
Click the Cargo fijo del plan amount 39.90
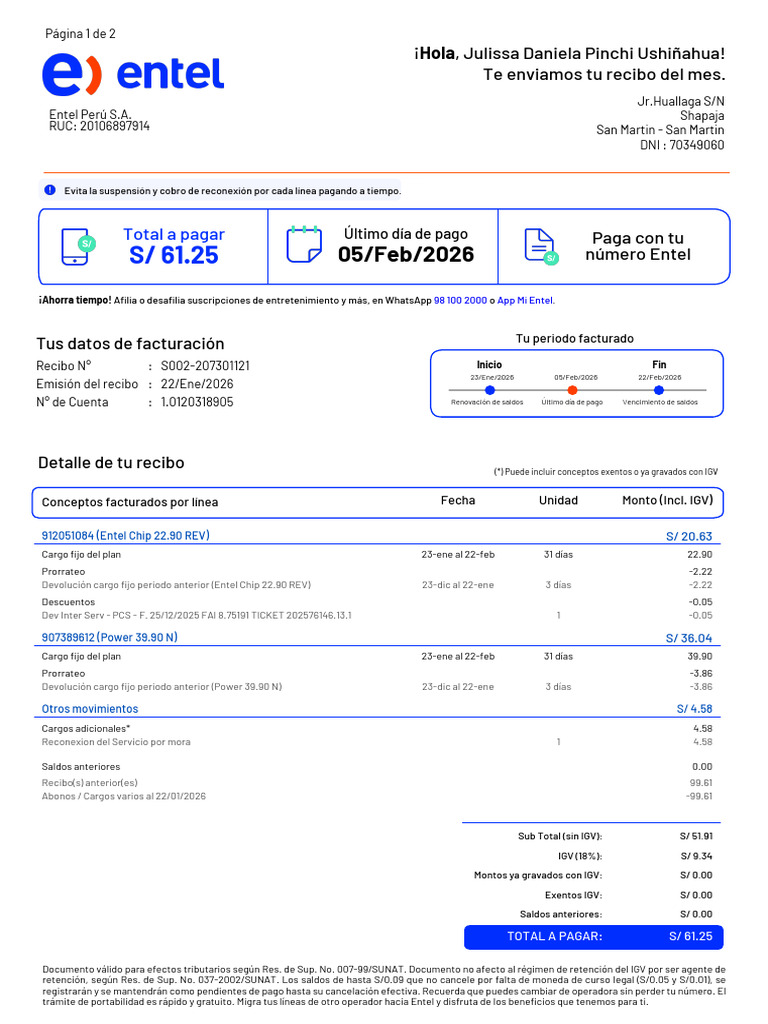[699, 656]
